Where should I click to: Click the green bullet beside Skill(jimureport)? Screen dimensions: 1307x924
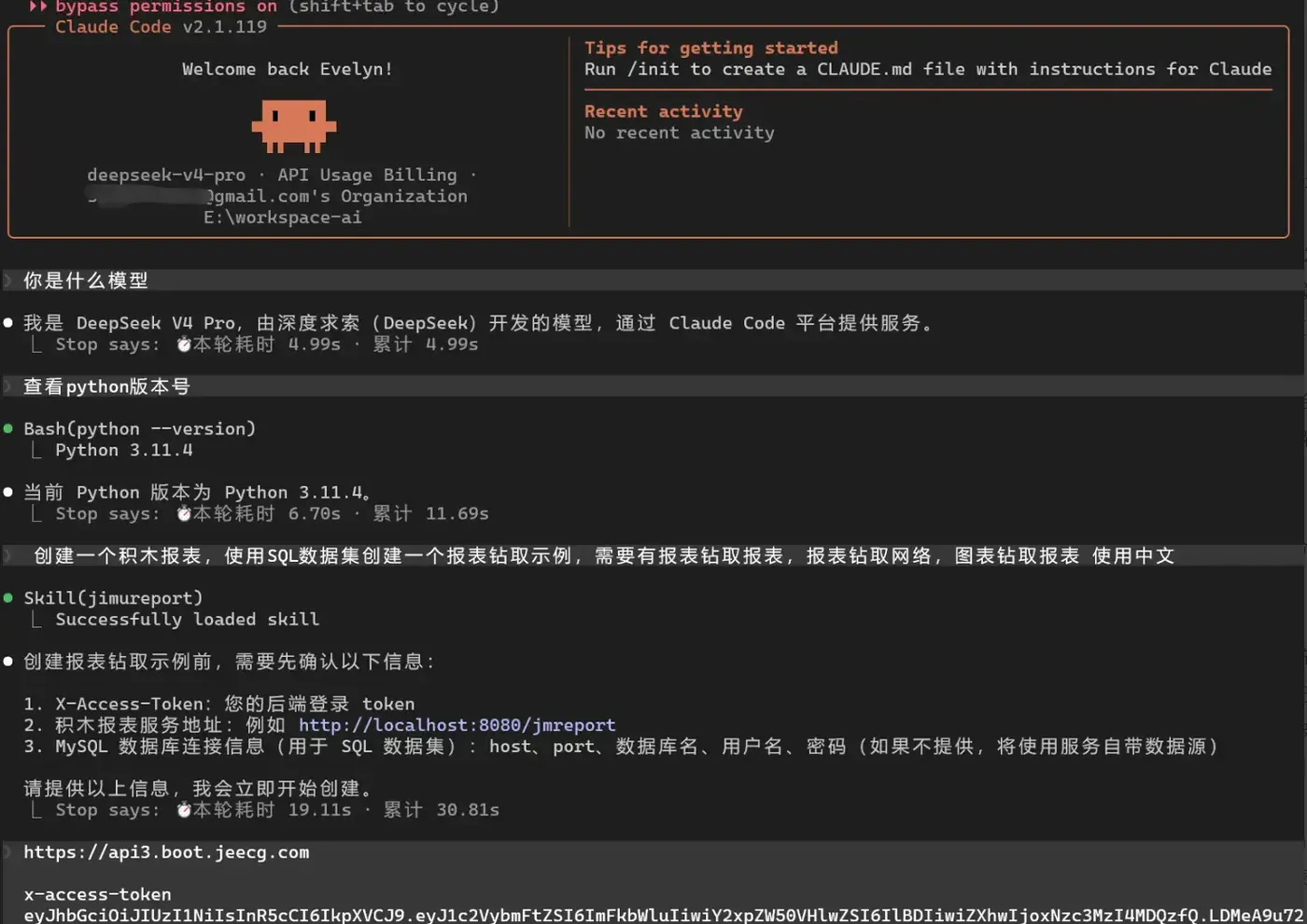click(8, 597)
